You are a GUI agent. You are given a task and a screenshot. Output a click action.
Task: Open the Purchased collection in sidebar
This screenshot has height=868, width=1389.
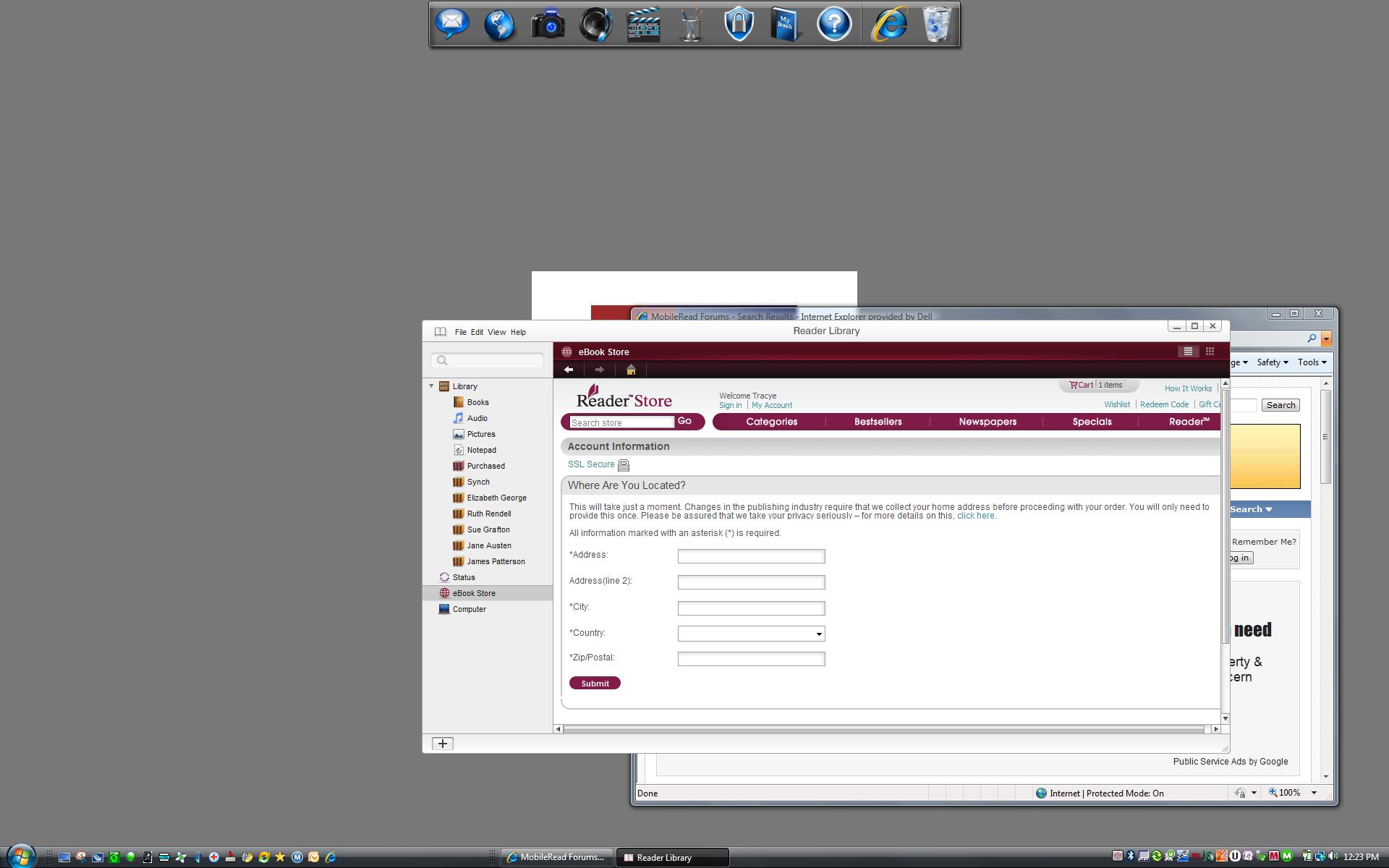485,466
